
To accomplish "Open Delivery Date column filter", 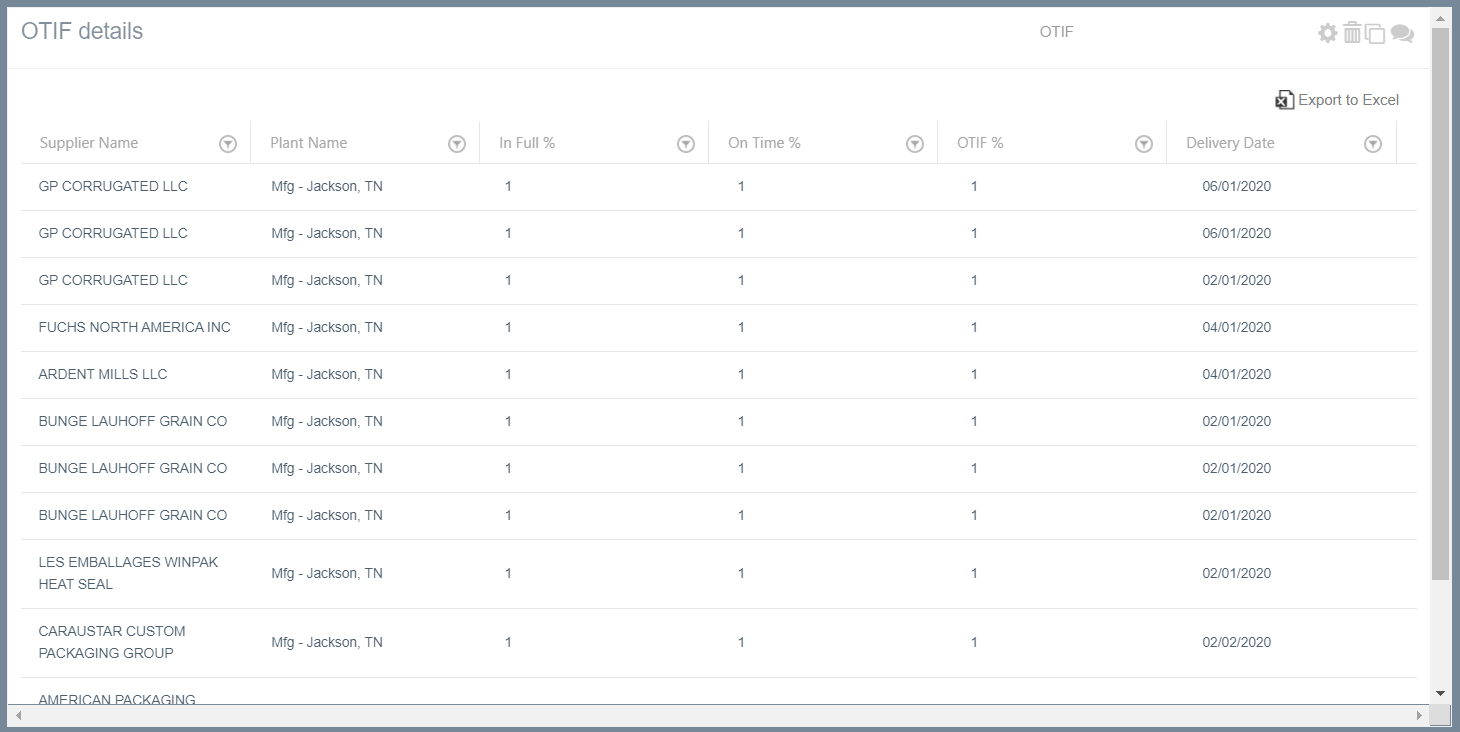I will [1373, 144].
